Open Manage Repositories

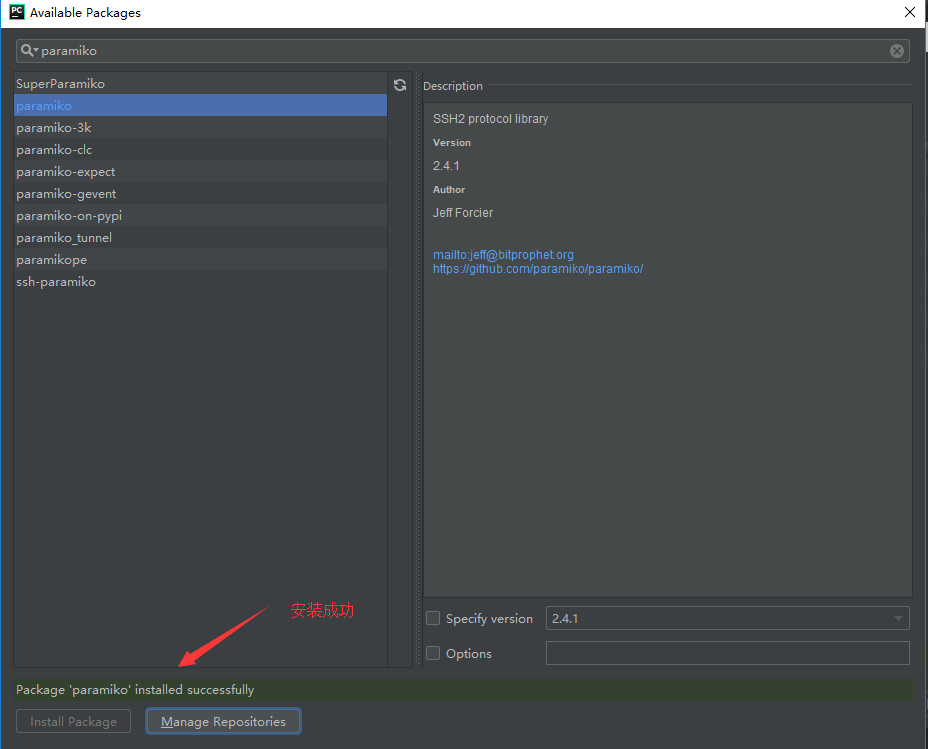pos(223,721)
